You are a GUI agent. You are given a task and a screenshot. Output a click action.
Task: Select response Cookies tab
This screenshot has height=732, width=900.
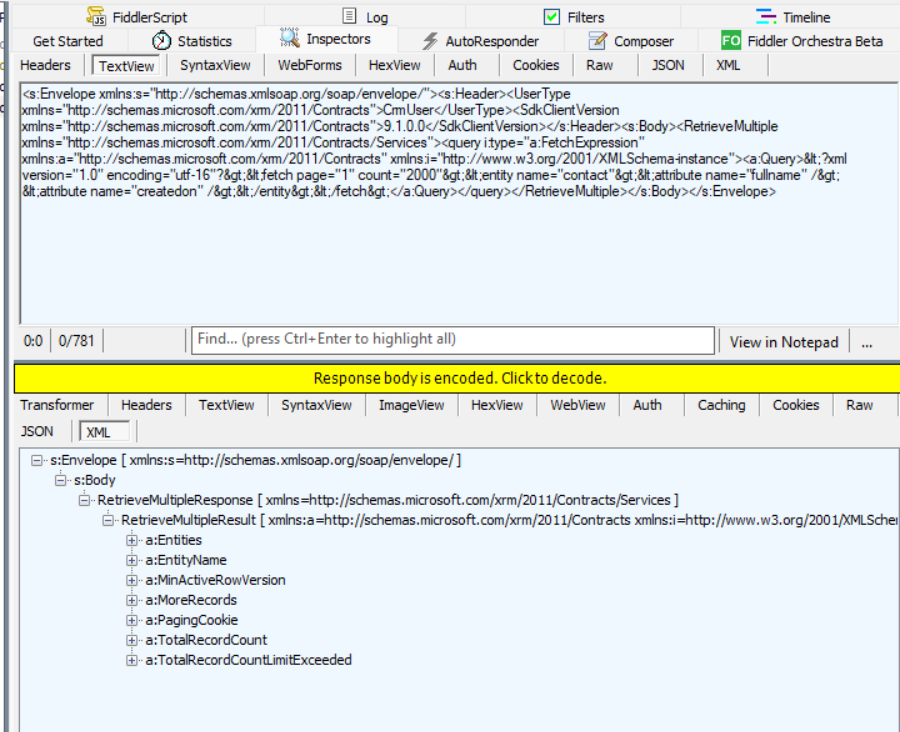click(x=796, y=405)
